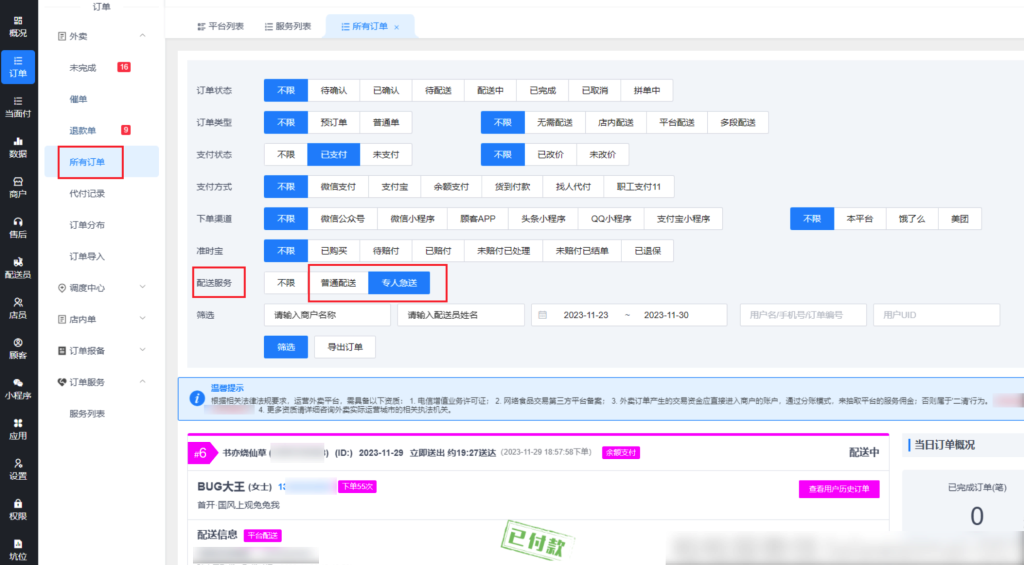Click the 权限 permissions lock icon
The height and width of the screenshot is (565, 1024).
tap(18, 509)
